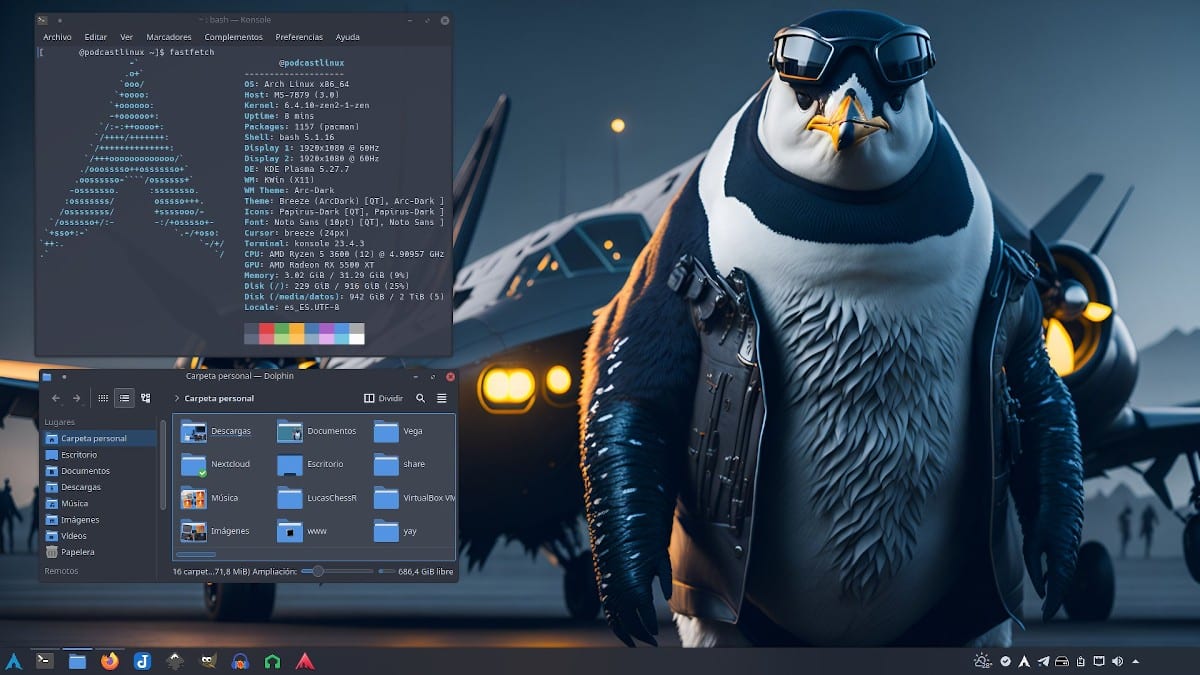Open Editar menu in Konsole
The width and height of the screenshot is (1200, 675).
[x=96, y=37]
